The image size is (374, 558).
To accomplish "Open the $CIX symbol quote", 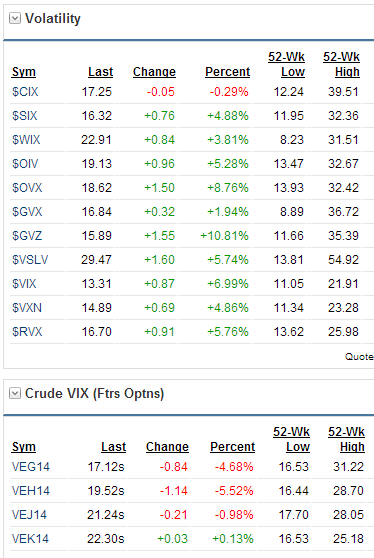I will (25, 92).
